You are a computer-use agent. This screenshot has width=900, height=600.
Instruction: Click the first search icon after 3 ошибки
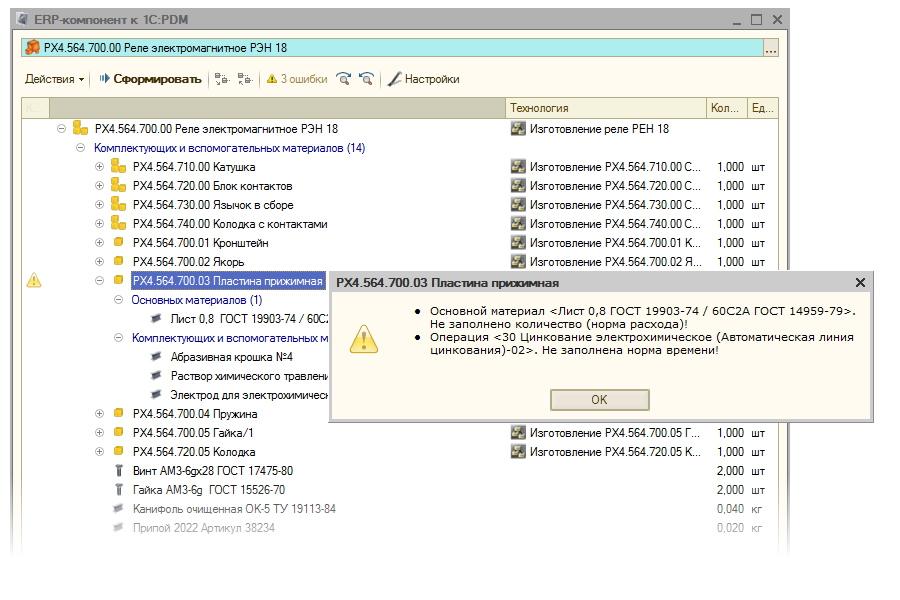[344, 79]
